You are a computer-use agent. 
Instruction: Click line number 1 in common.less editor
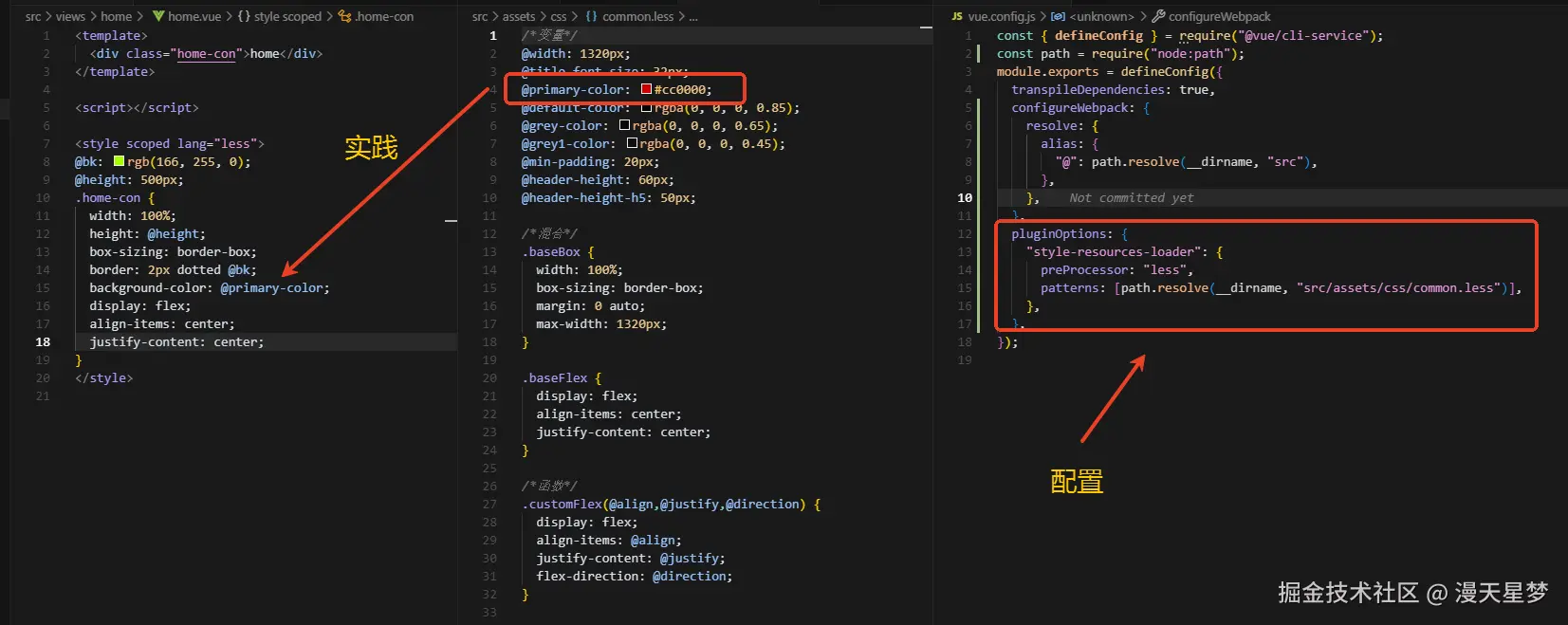click(493, 35)
